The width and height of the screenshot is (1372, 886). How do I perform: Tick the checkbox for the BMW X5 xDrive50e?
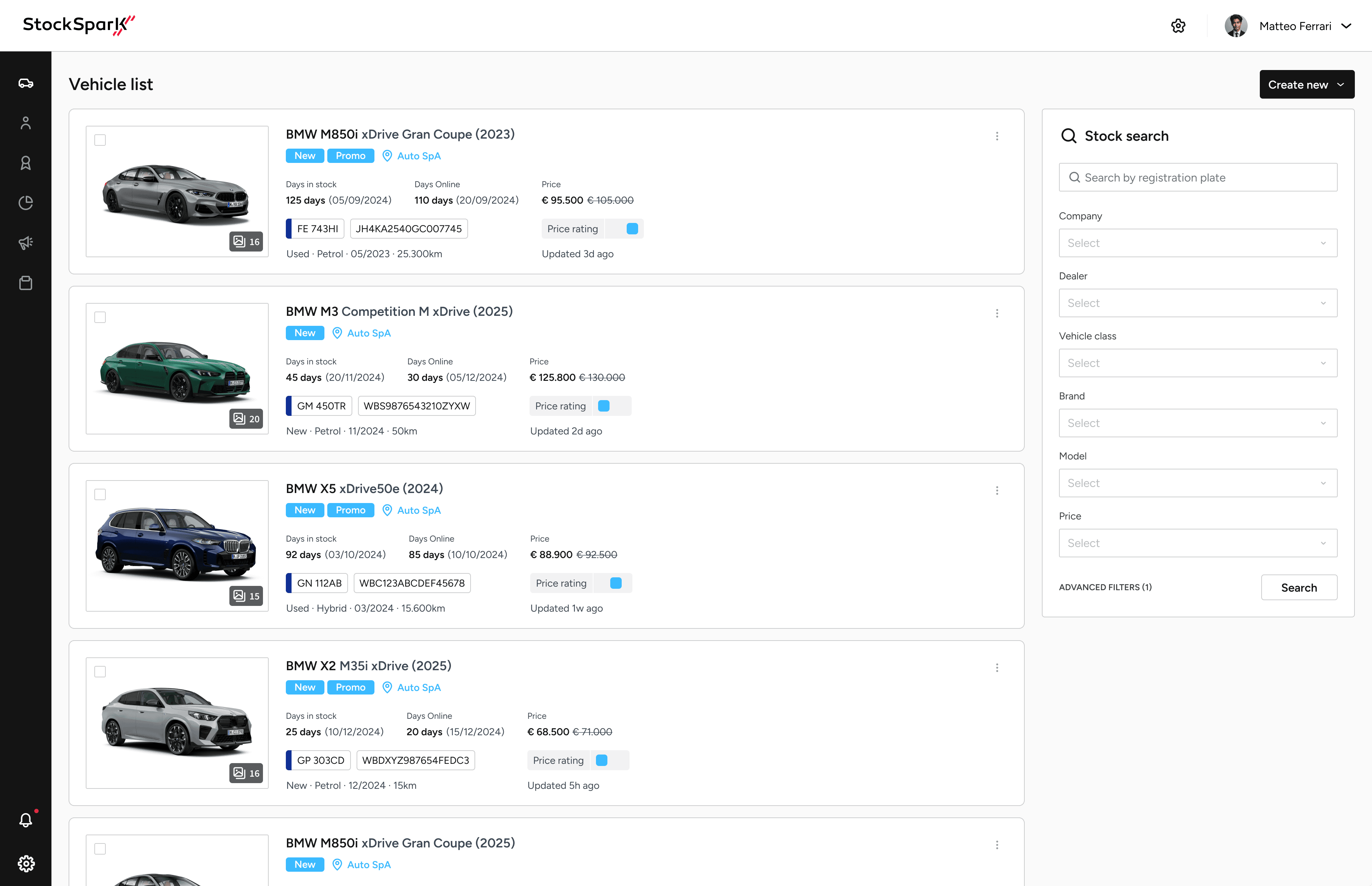(x=100, y=494)
